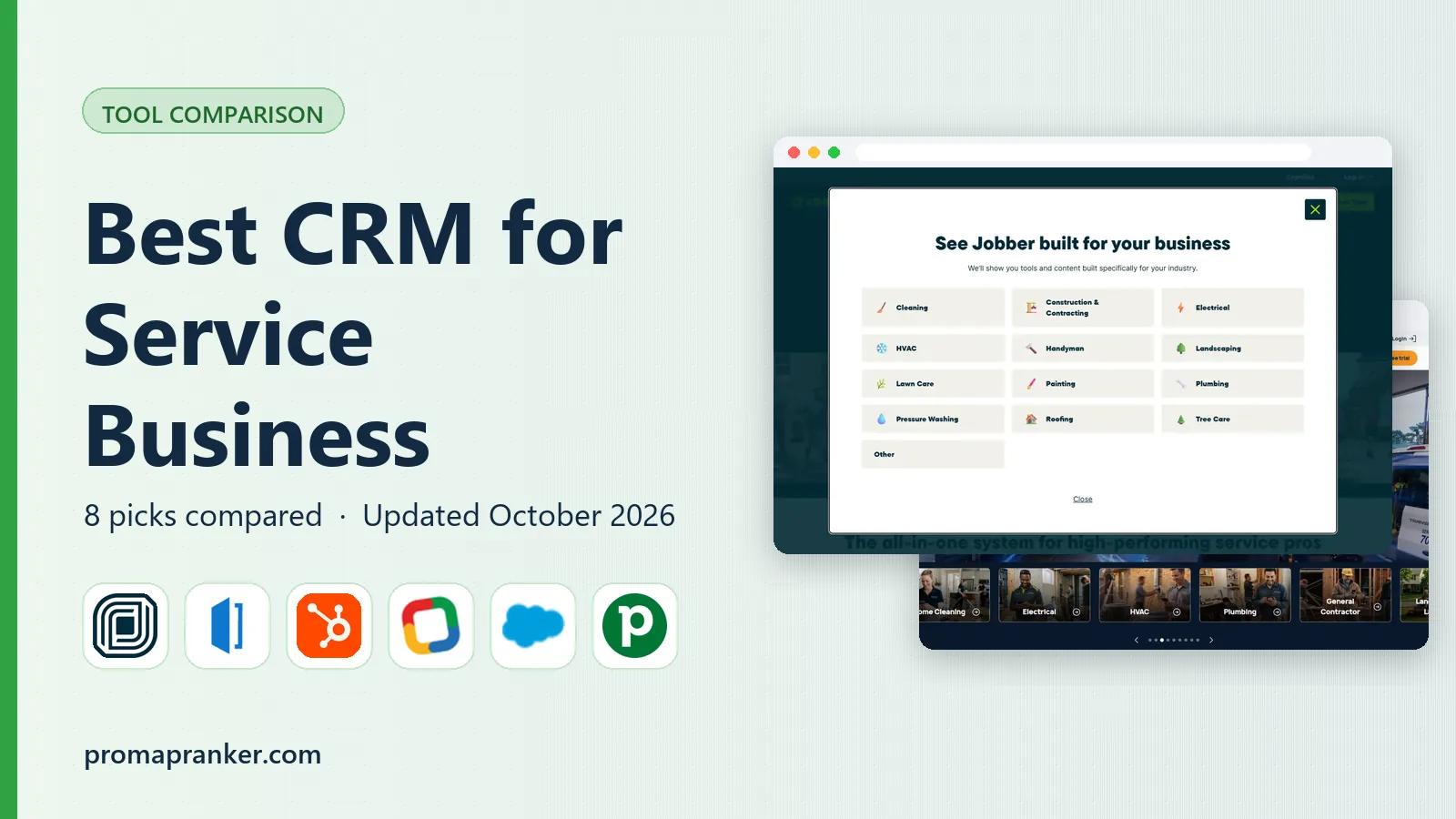This screenshot has width=1456, height=819.
Task: Click the browser mockup address bar
Action: 1083,152
